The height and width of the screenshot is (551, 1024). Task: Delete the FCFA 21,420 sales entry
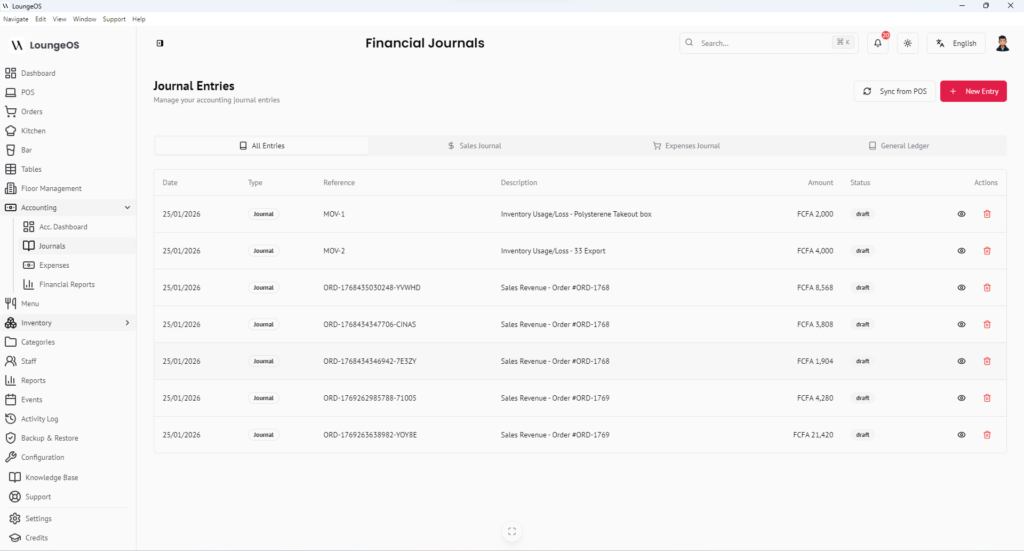tap(987, 435)
